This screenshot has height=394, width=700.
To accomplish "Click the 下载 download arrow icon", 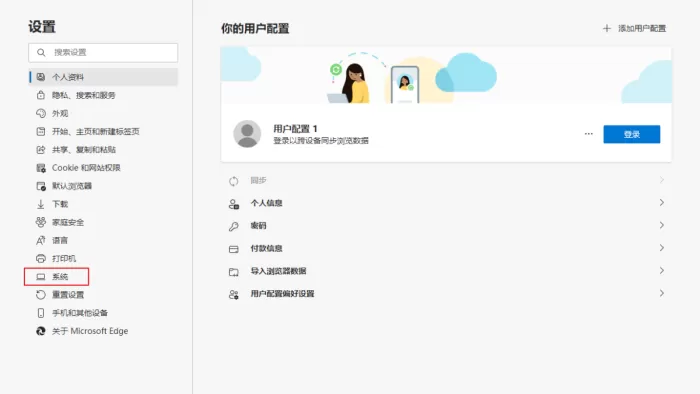I will click(41, 204).
